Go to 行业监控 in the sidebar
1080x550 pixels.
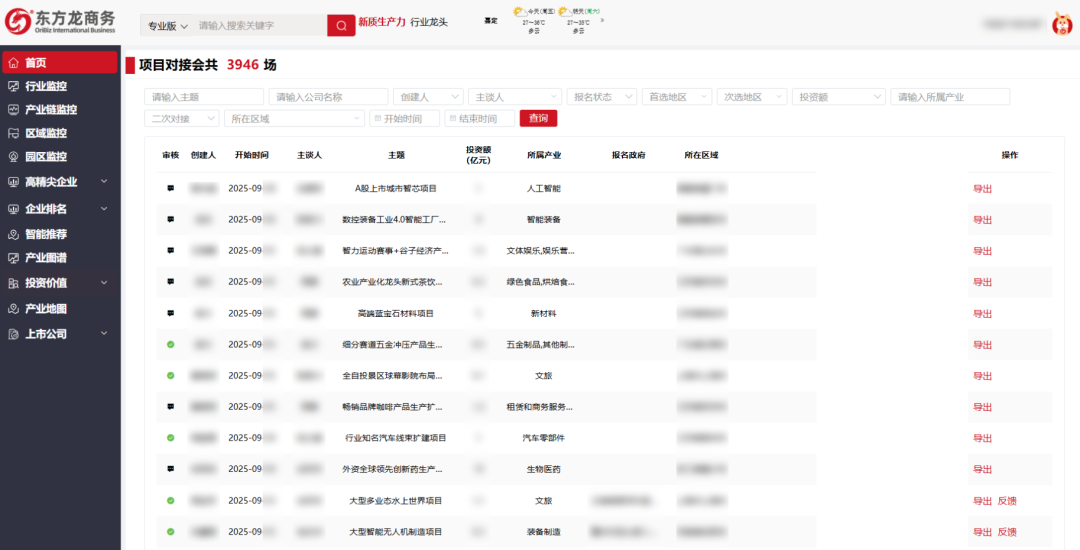click(x=46, y=86)
